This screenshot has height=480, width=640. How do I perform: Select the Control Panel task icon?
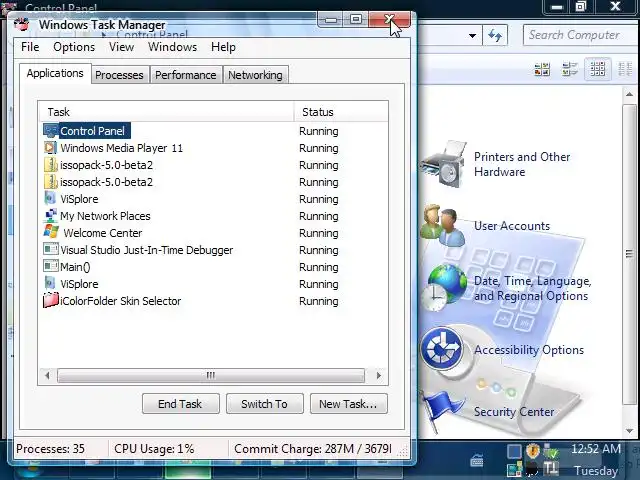(x=51, y=131)
